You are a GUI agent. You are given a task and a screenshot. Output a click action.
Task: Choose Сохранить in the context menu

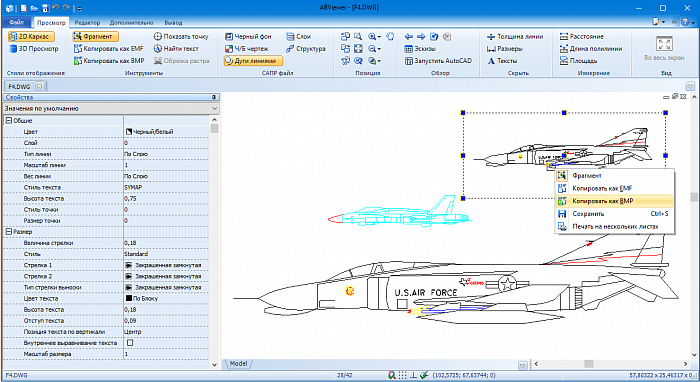(x=614, y=214)
